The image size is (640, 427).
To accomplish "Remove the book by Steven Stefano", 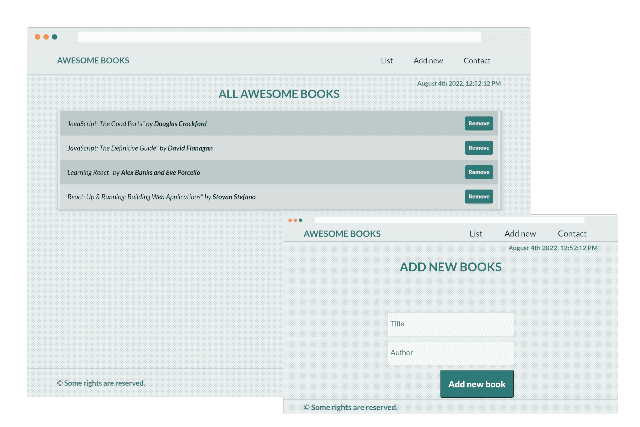I will (478, 196).
